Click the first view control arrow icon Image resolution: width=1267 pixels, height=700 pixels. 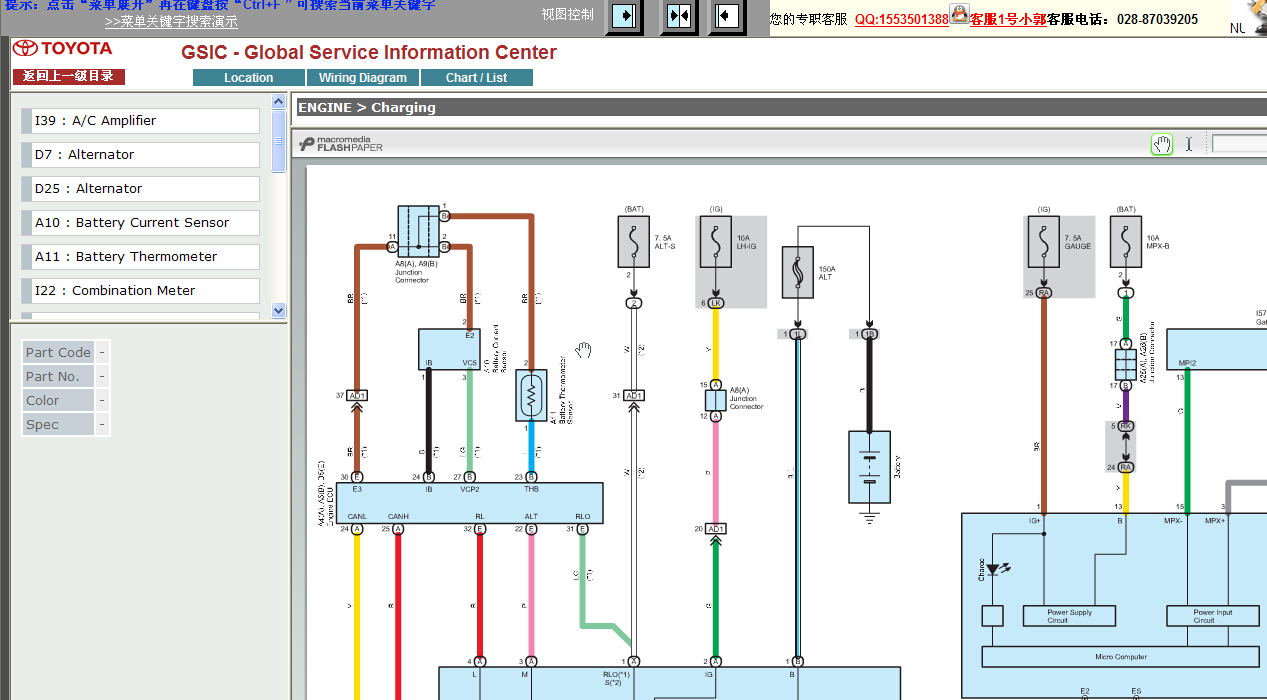coord(625,16)
